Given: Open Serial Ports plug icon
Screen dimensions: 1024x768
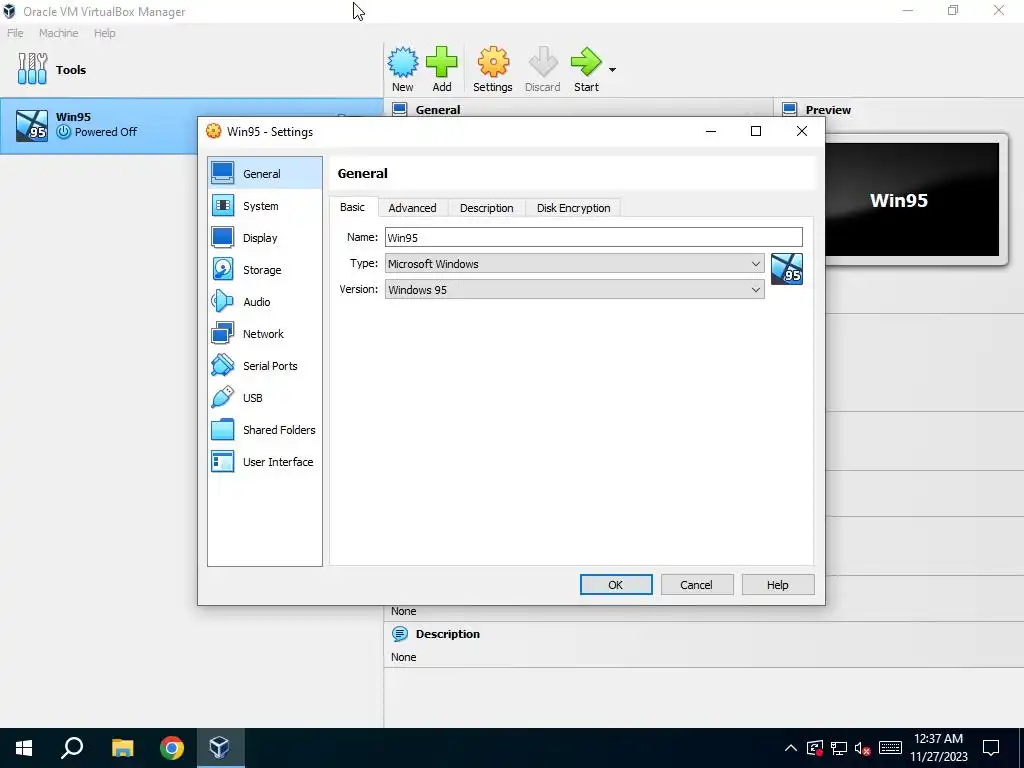Looking at the screenshot, I should pos(223,365).
